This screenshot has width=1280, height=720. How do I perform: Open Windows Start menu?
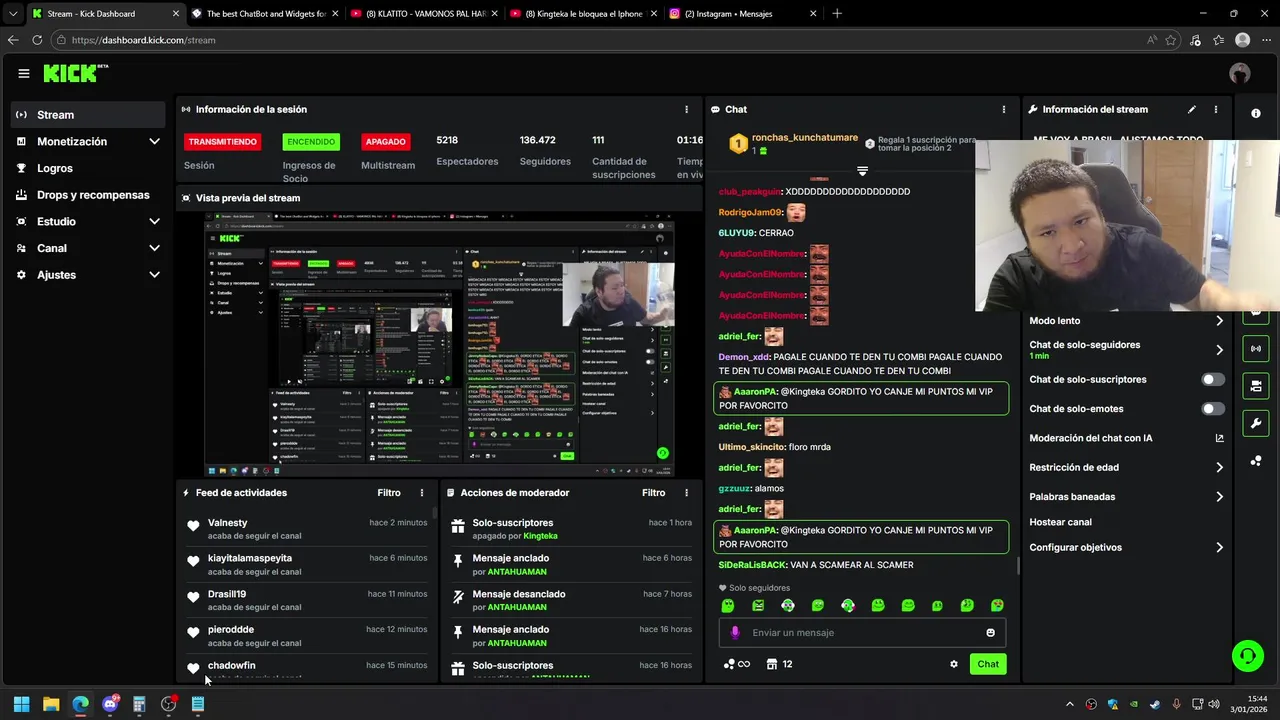pos(21,704)
